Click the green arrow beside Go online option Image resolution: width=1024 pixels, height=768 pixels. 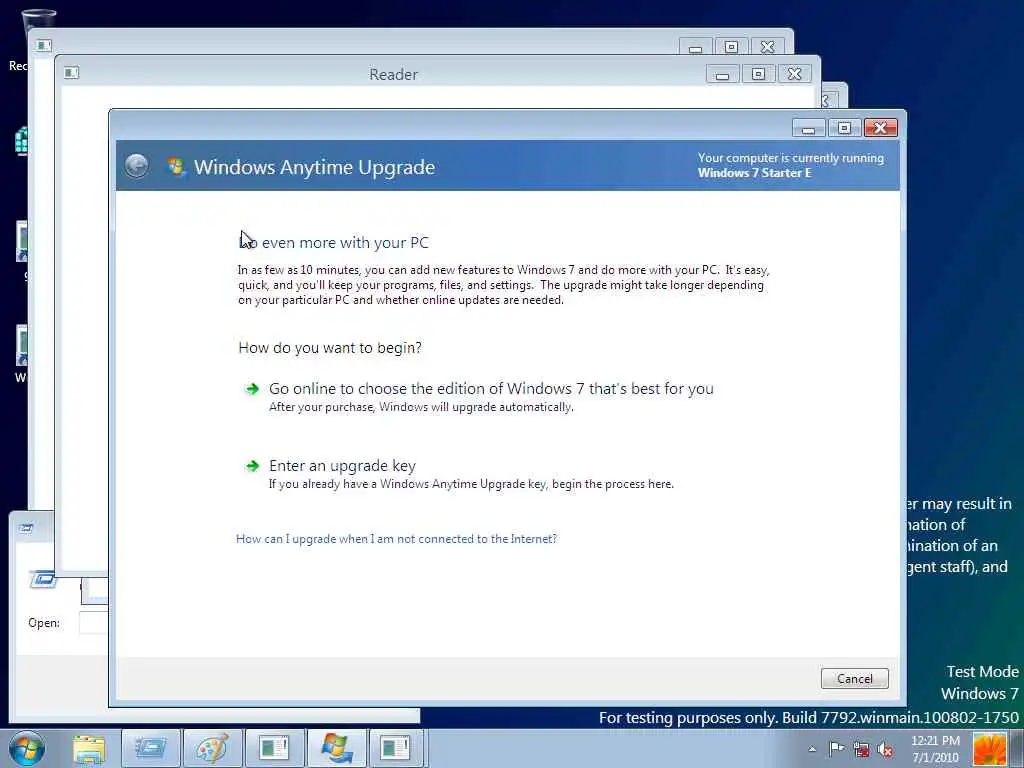(251, 389)
